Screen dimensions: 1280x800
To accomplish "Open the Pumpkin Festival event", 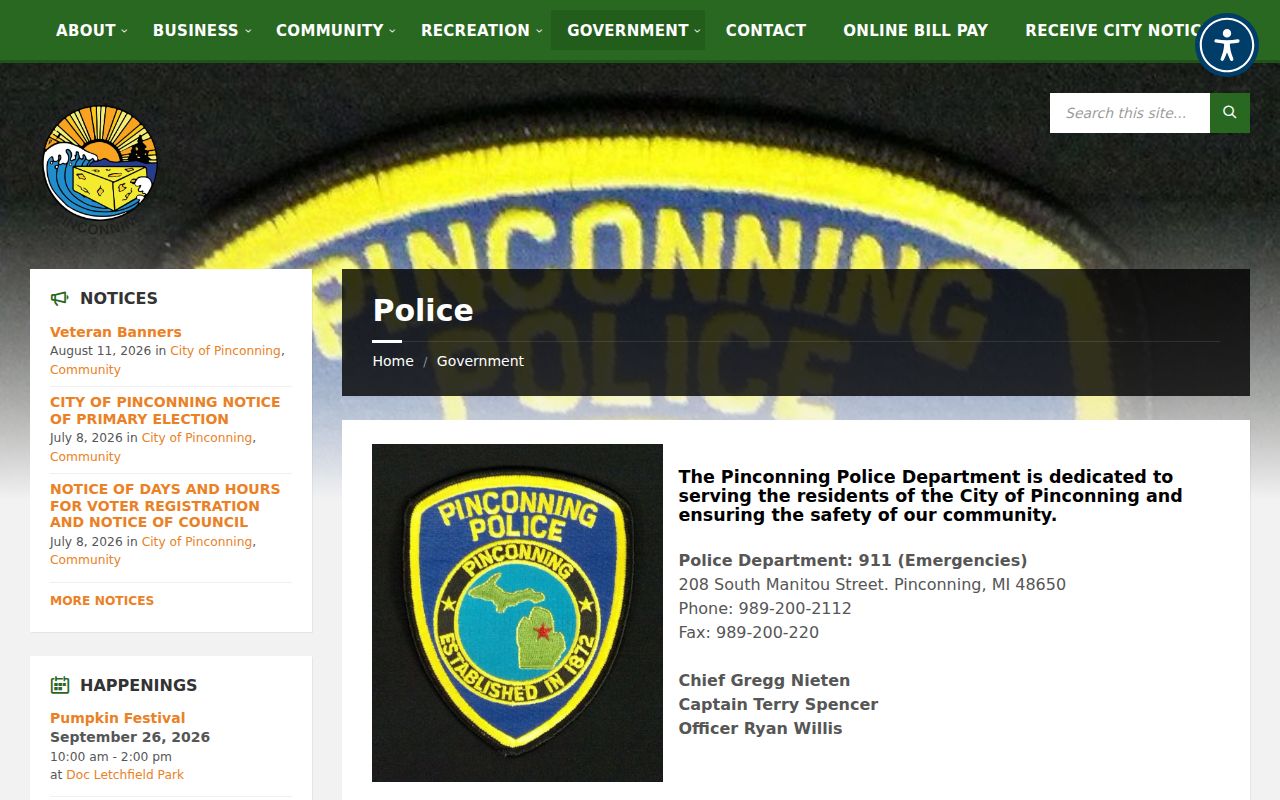I will coord(118,718).
